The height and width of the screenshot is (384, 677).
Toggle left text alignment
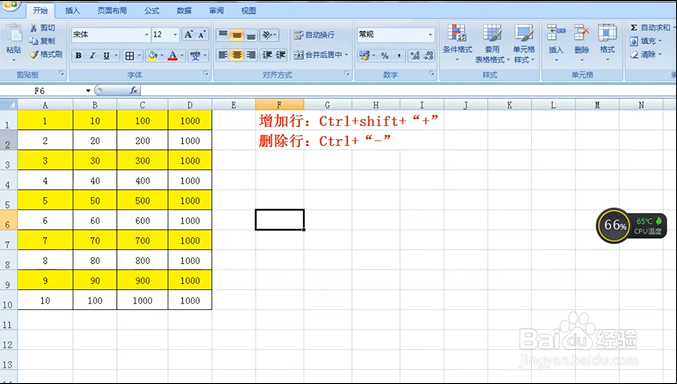tap(222, 55)
